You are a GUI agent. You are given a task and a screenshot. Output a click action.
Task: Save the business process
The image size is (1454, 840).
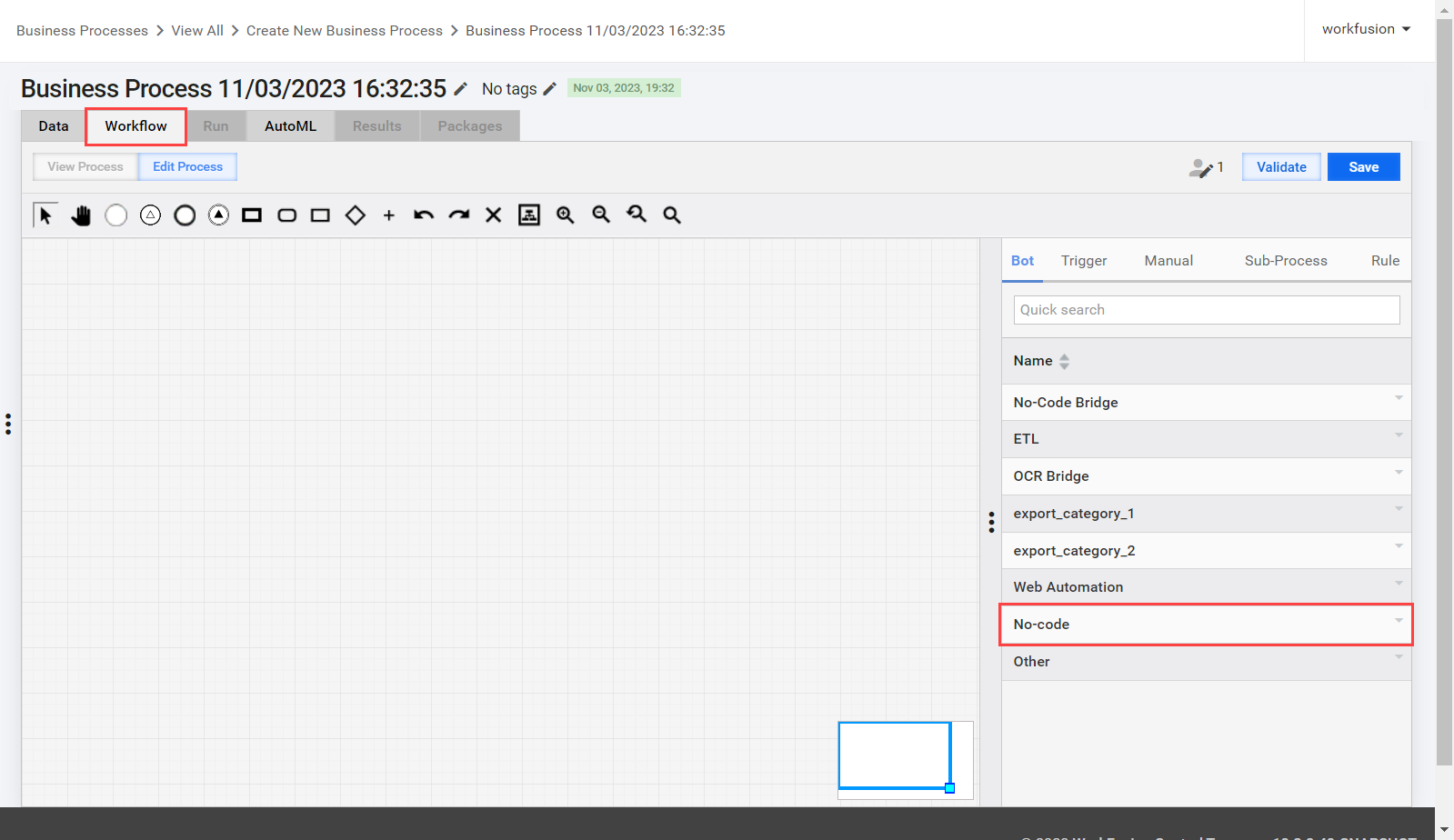pyautogui.click(x=1363, y=167)
